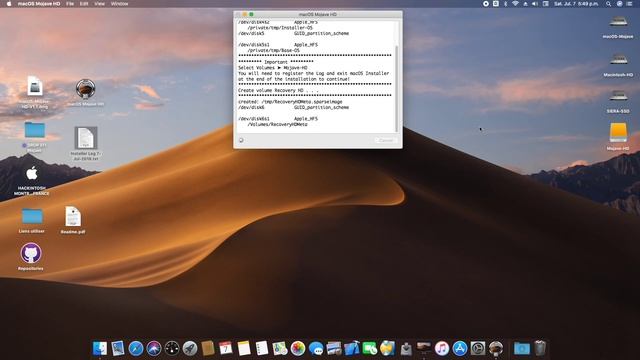Open the Window menu
This screenshot has width=640, height=360.
point(120,4)
